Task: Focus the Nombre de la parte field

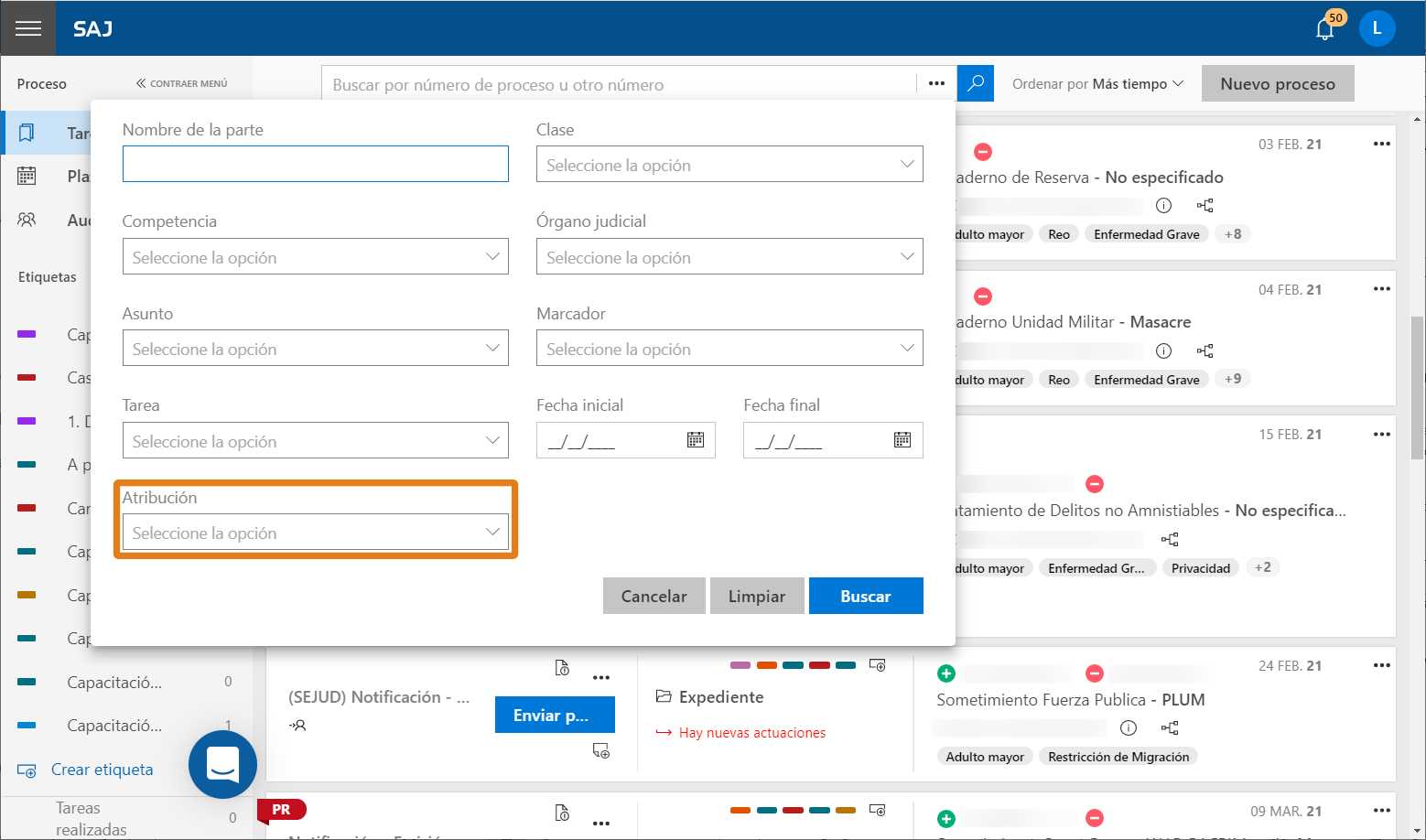Action: tap(316, 164)
